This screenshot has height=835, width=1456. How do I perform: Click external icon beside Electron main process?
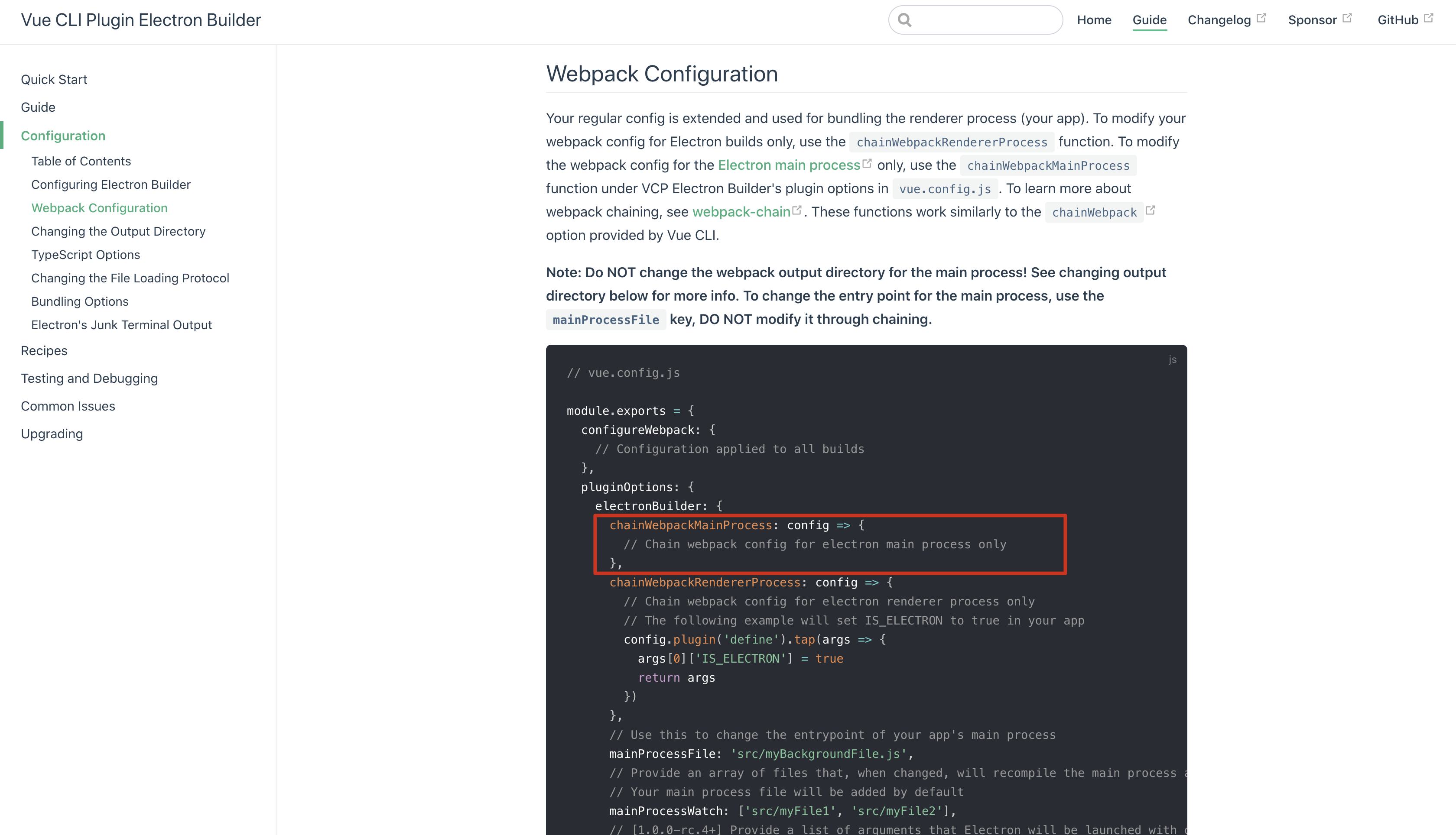(x=868, y=163)
